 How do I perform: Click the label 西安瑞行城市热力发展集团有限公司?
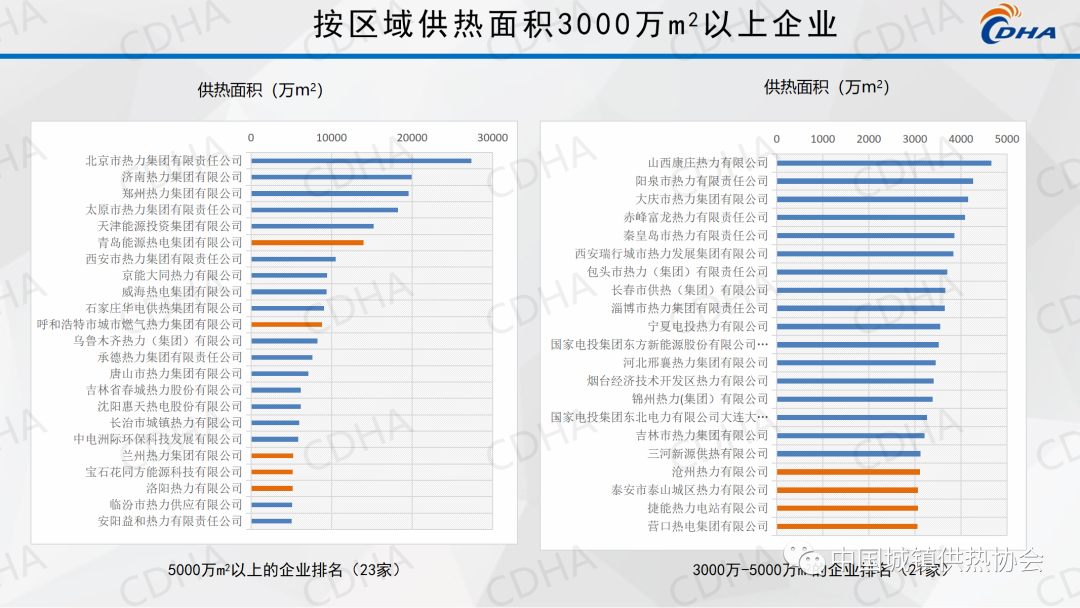tap(672, 253)
